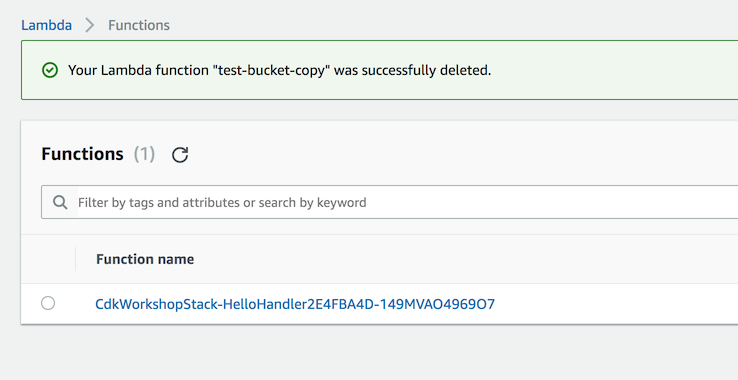Reload the Functions list with refresh icon
Image resolution: width=738 pixels, height=380 pixels.
click(180, 154)
